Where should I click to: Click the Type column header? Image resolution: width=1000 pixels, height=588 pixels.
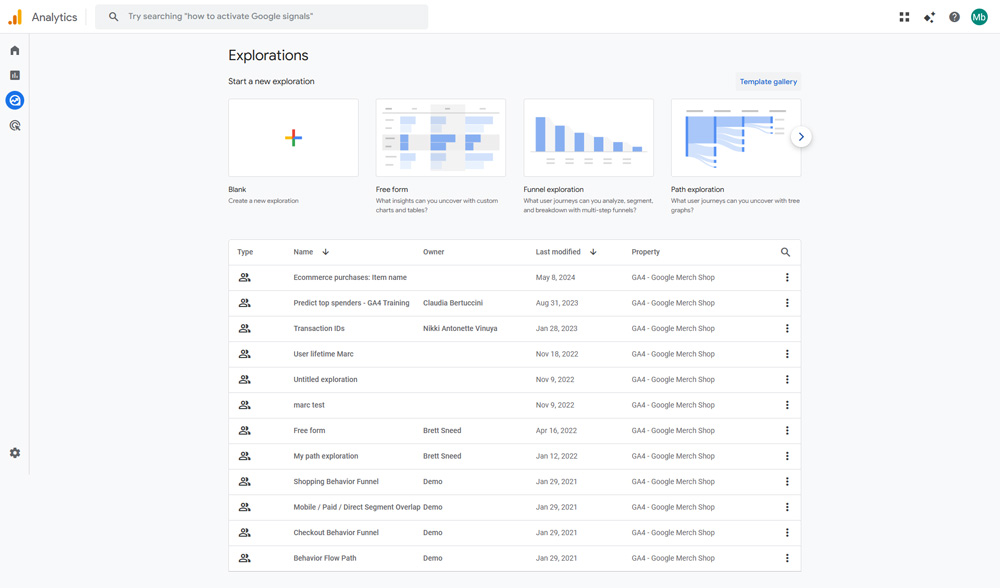pyautogui.click(x=245, y=252)
